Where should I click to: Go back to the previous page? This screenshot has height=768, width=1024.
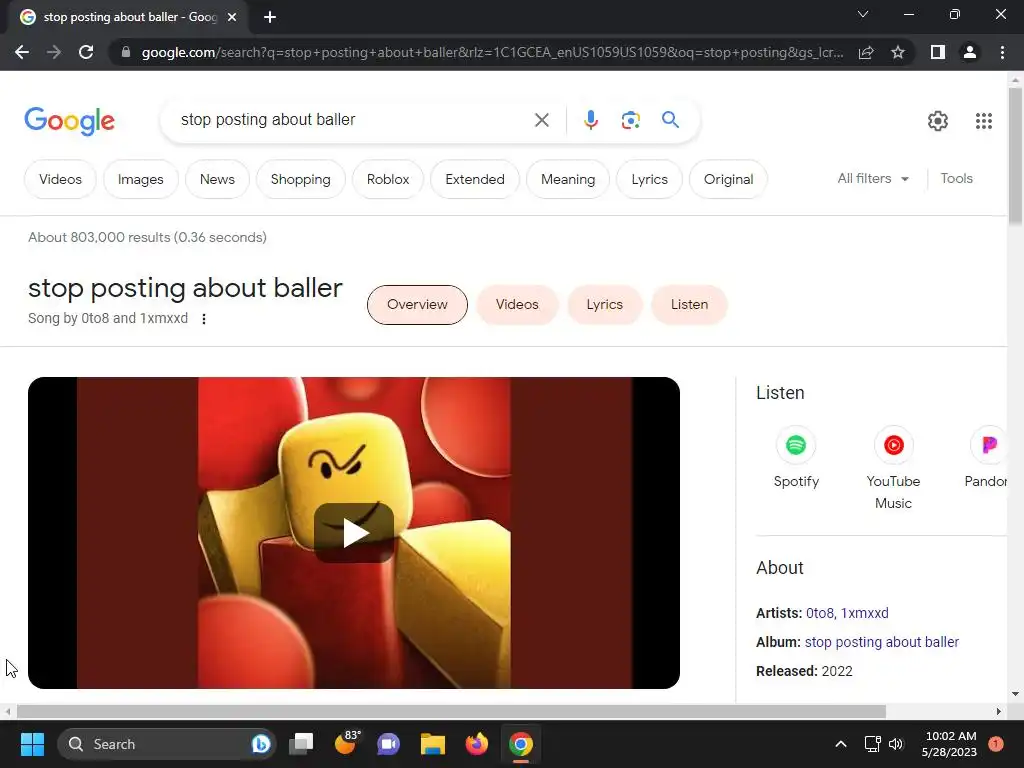point(22,52)
